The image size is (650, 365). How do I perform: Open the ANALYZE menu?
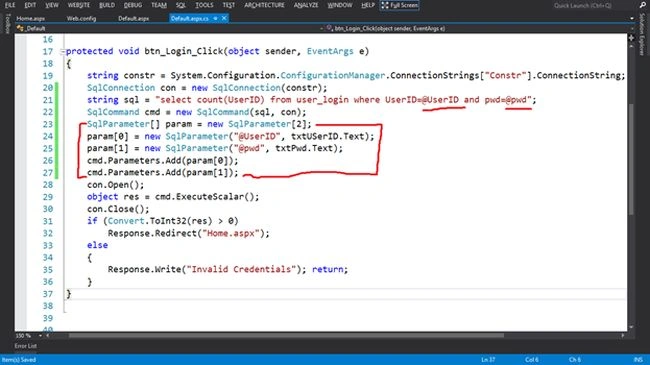306,5
